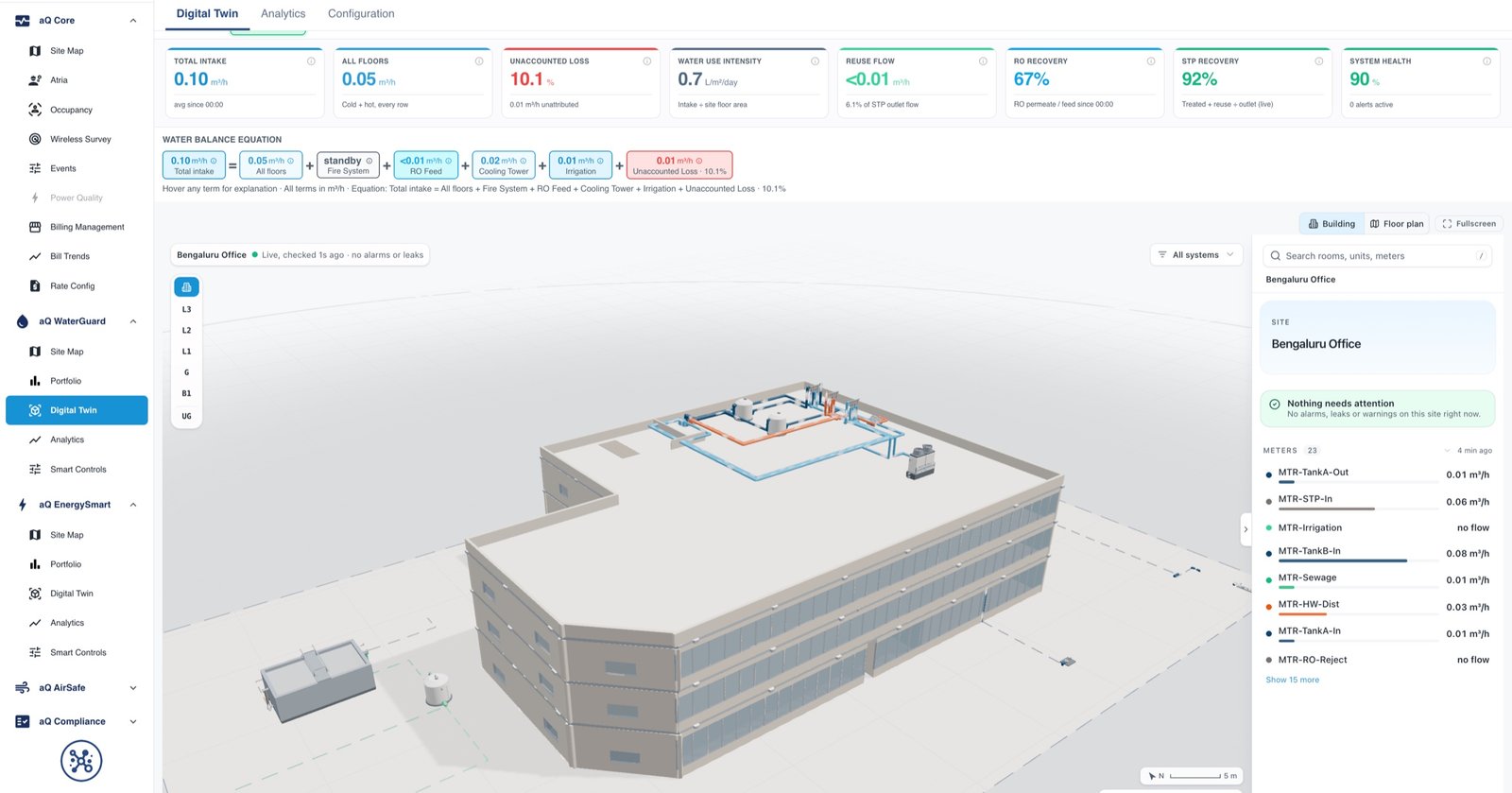Open Billing Management icon
The image size is (1512, 793).
pyautogui.click(x=35, y=227)
